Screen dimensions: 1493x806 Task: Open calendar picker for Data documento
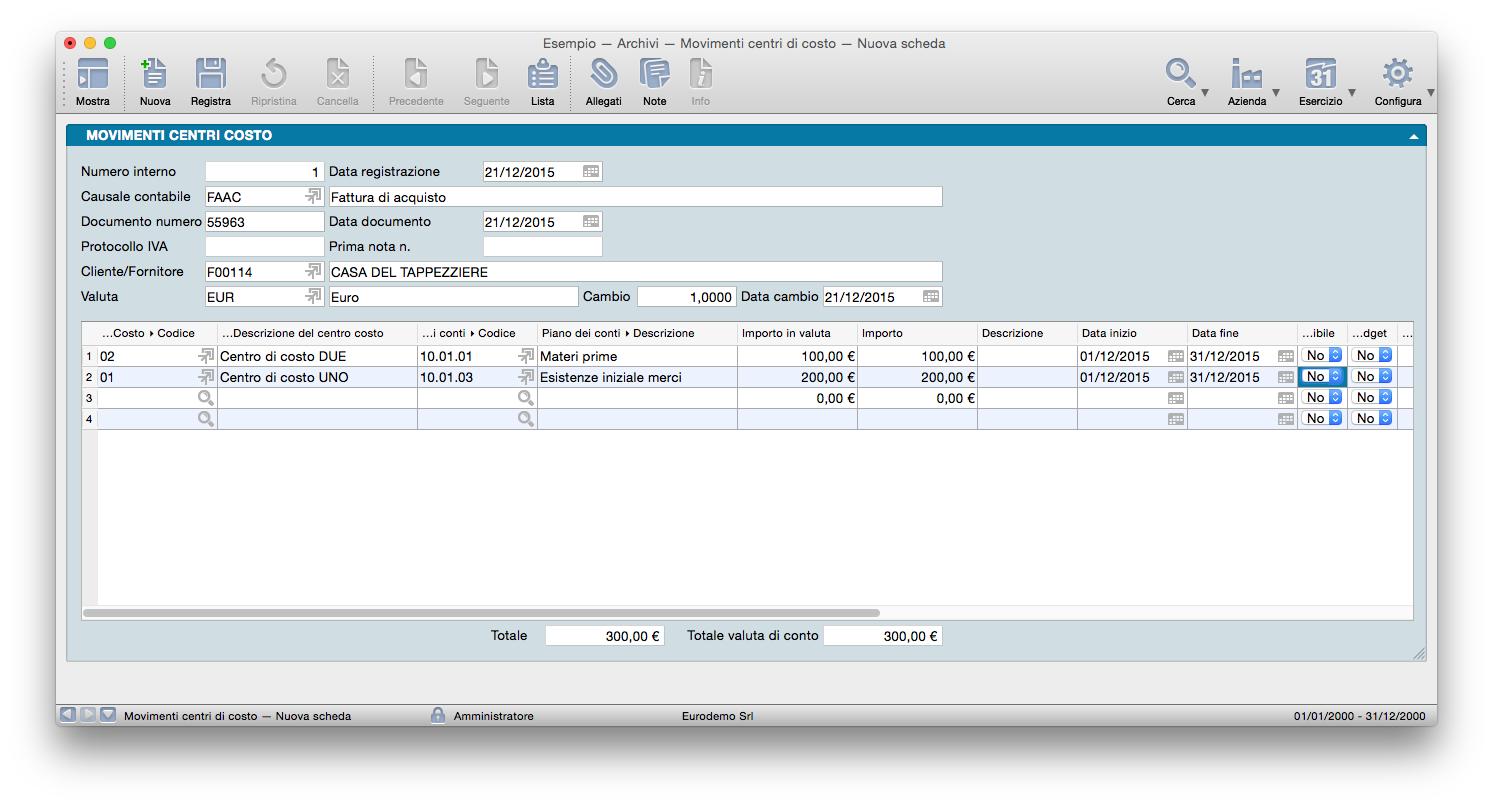click(591, 222)
